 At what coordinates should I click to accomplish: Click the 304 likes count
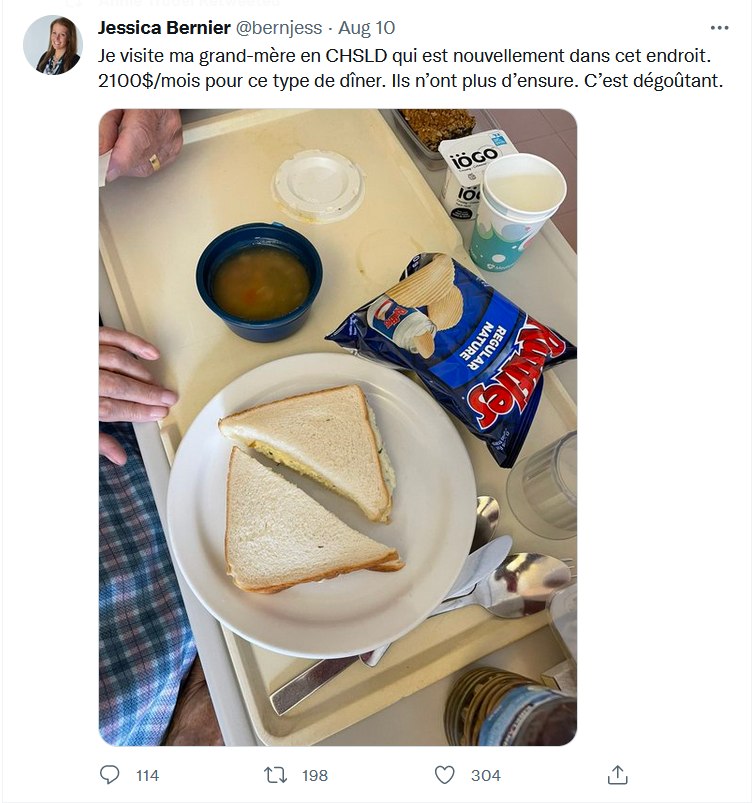(486, 775)
